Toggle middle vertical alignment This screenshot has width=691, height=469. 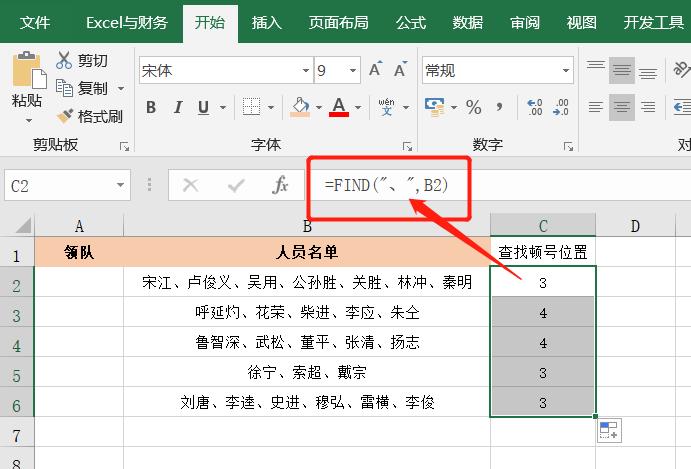pos(622,70)
